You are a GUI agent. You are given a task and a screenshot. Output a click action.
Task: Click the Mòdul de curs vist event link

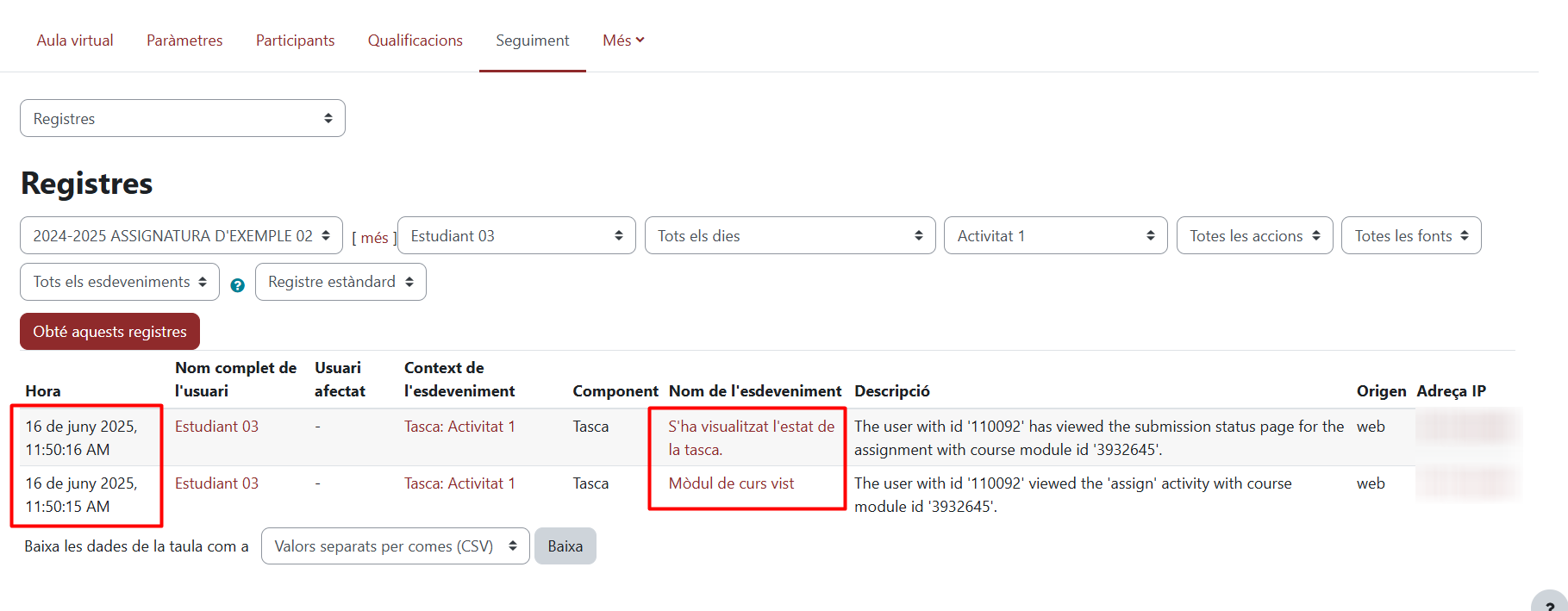[731, 483]
